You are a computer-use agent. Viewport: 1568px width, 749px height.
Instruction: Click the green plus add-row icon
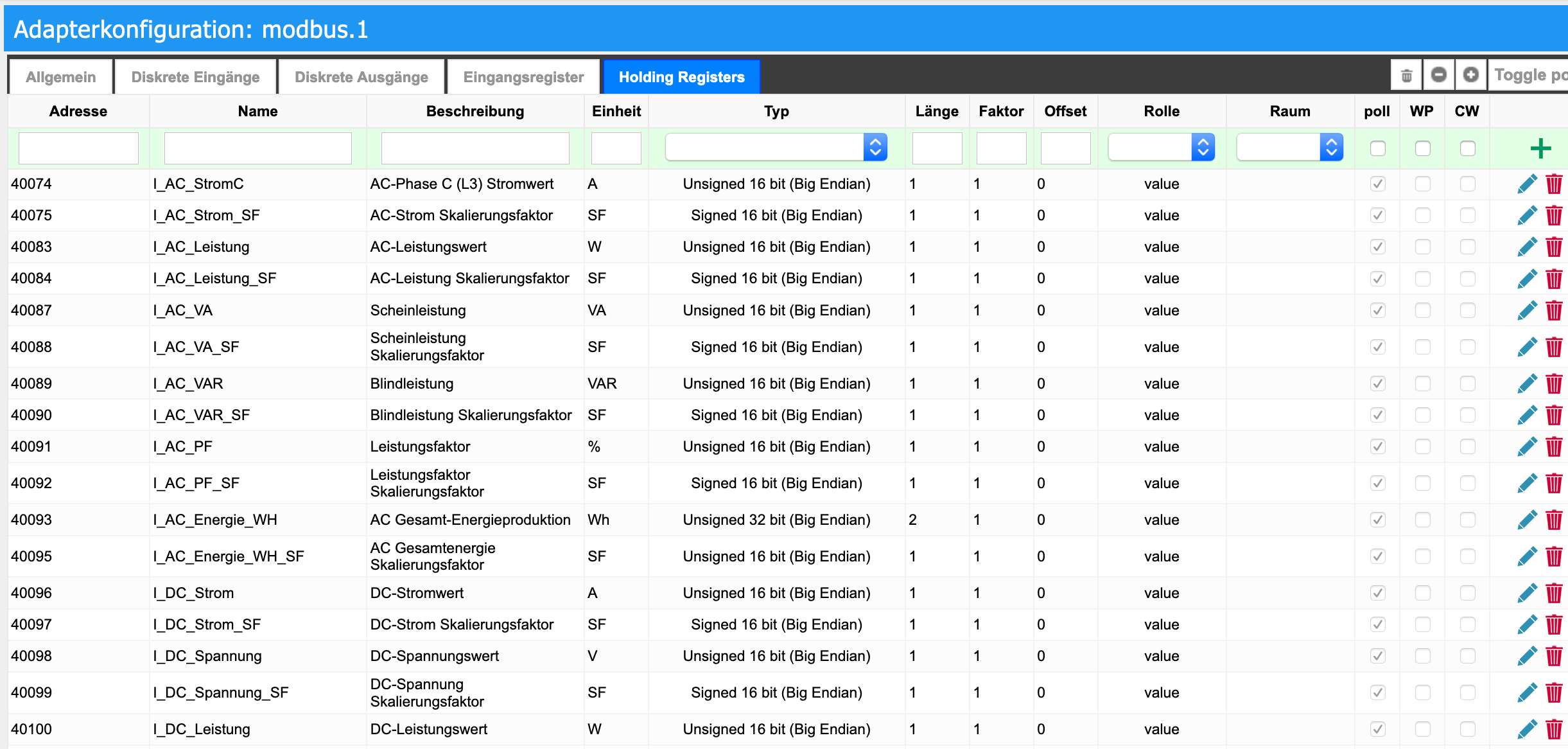point(1540,148)
